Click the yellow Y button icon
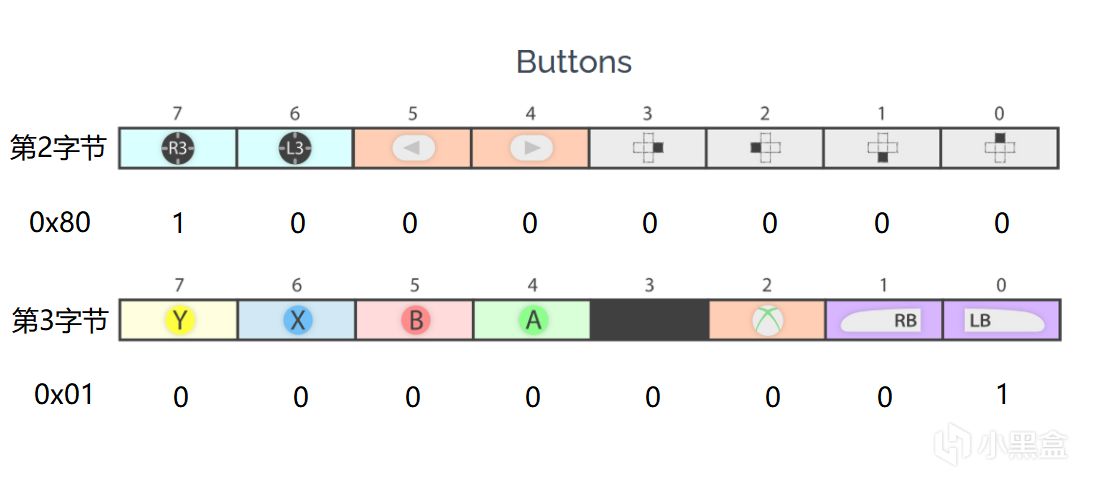The width and height of the screenshot is (1100, 479). click(x=179, y=320)
